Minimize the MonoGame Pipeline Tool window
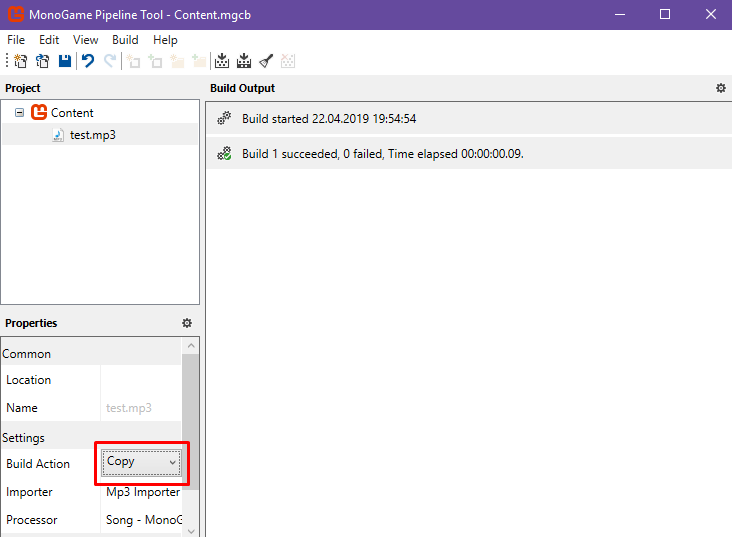732x537 pixels. 620,14
